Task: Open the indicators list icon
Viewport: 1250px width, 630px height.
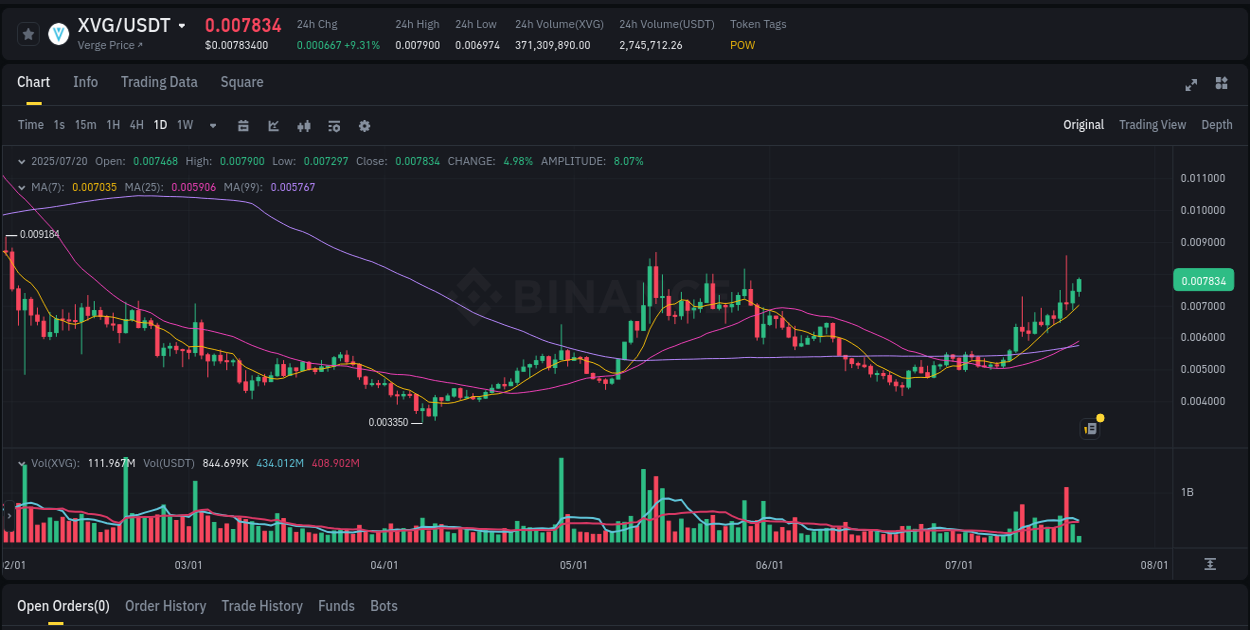Action: point(334,125)
